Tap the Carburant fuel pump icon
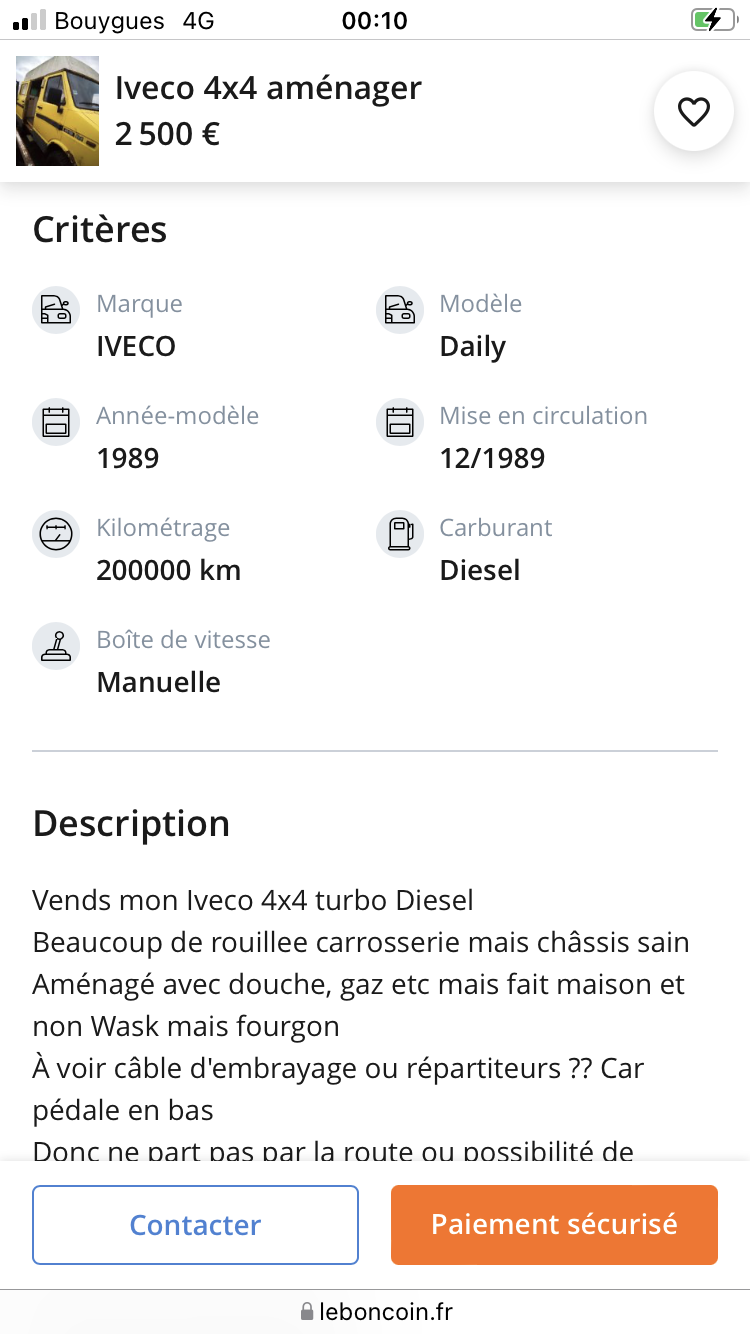Viewport: 750px width, 1334px height. pyautogui.click(x=400, y=534)
